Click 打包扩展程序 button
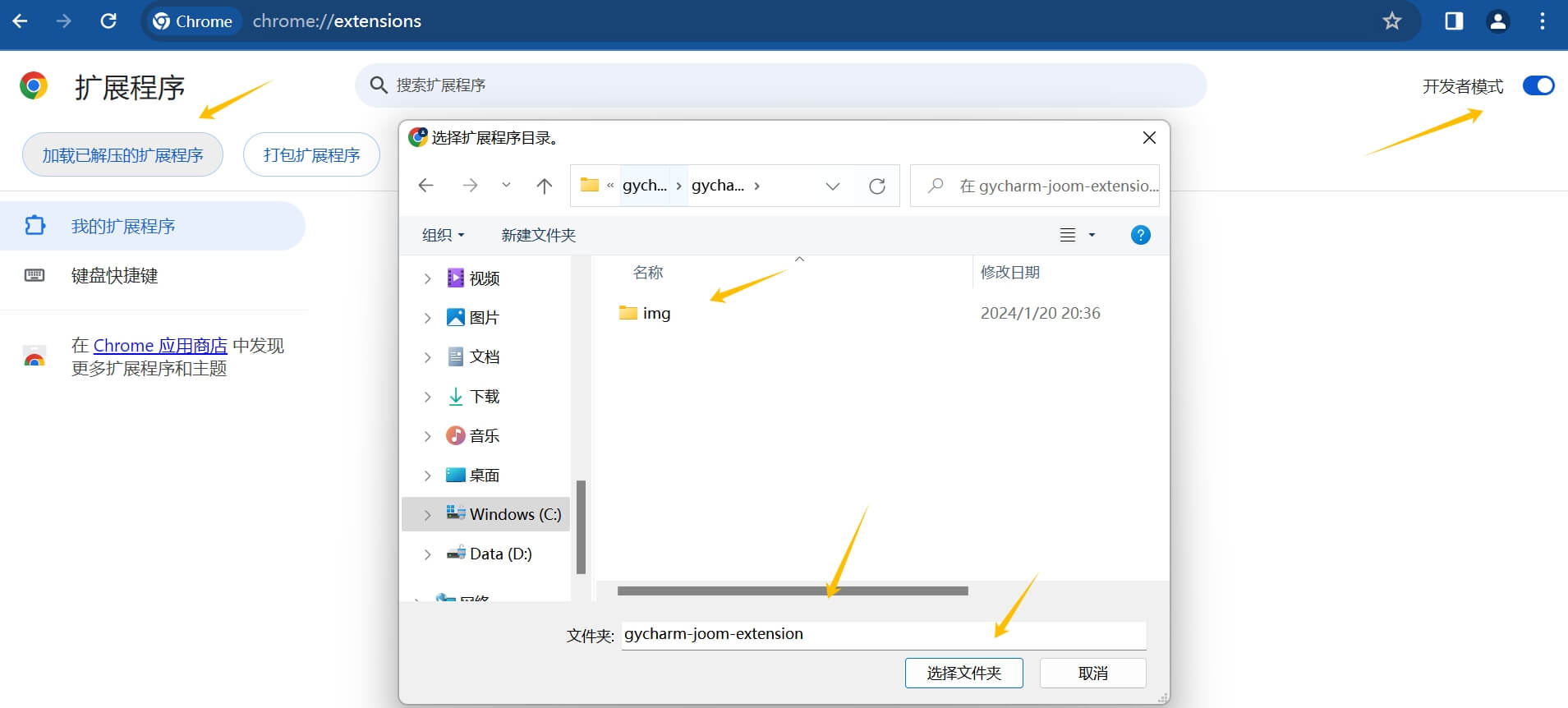Screen dimensions: 1568x708 [311, 154]
